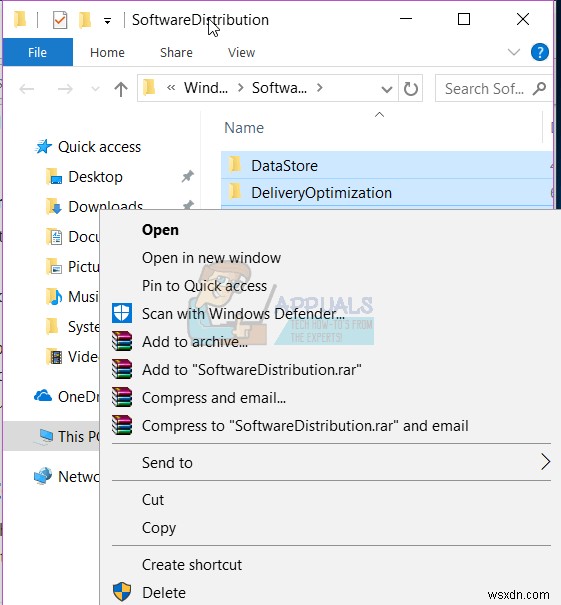
Task: Choose Compress and email... entry
Action: click(214, 398)
